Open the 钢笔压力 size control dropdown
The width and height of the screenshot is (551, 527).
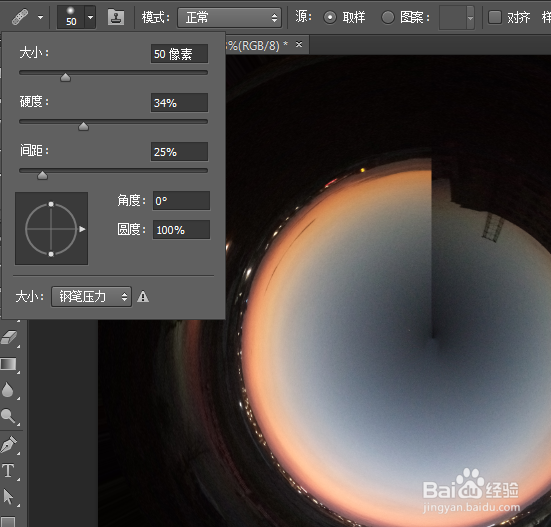(x=91, y=297)
